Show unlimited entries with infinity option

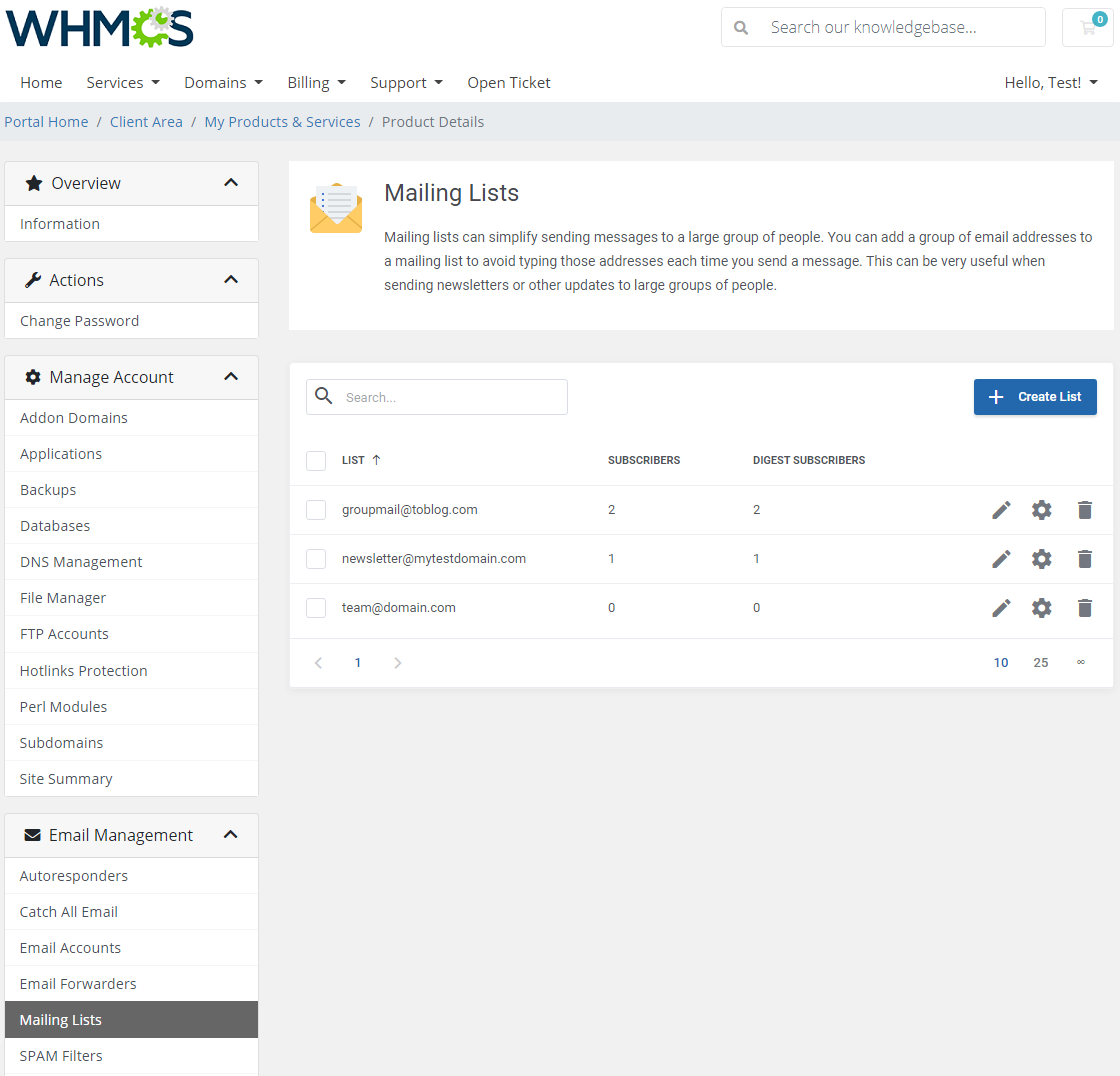tap(1081, 662)
